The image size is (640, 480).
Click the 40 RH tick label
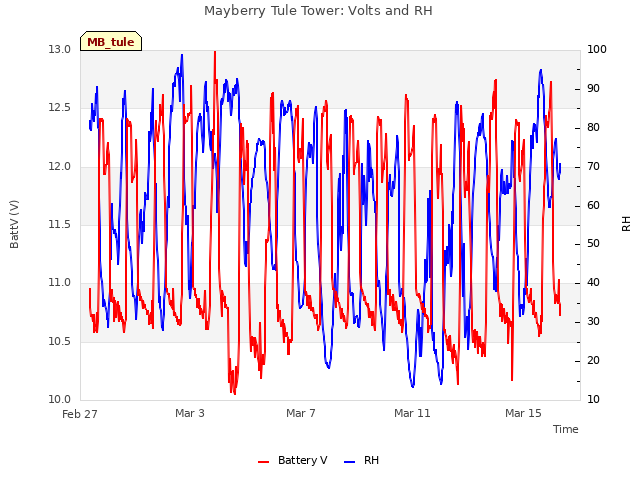593,282
